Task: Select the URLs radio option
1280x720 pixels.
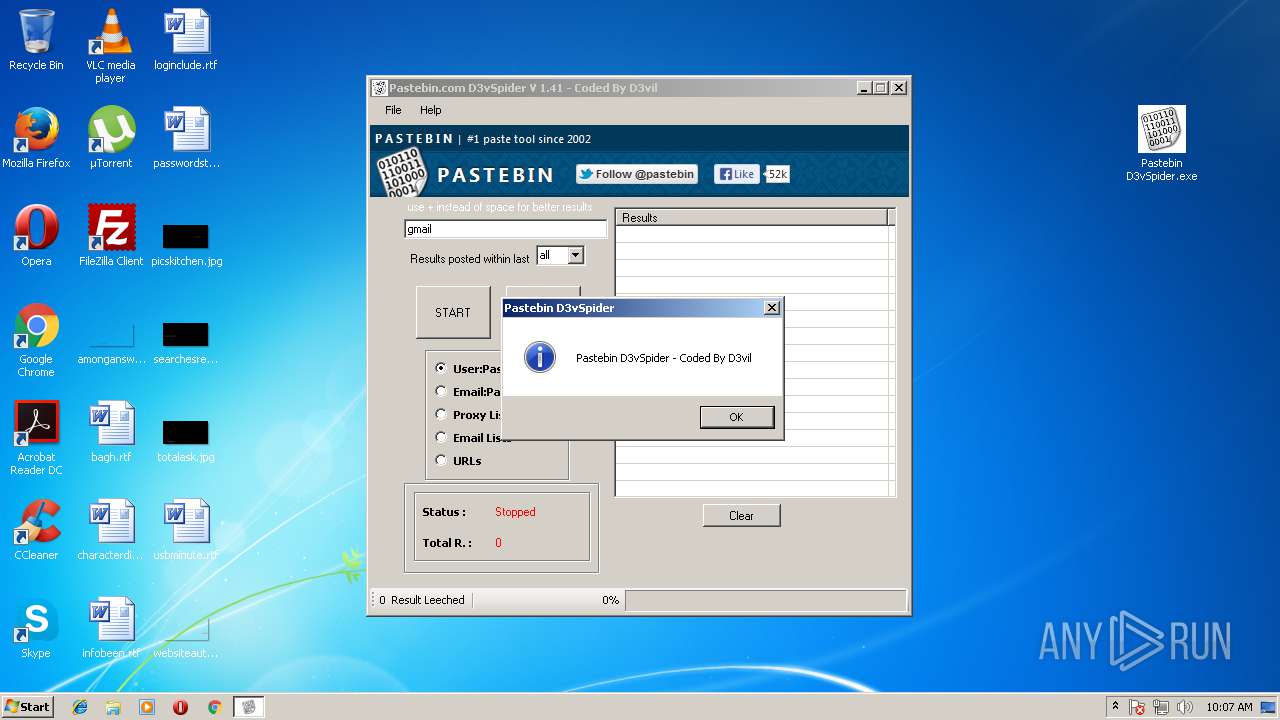Action: (x=441, y=460)
